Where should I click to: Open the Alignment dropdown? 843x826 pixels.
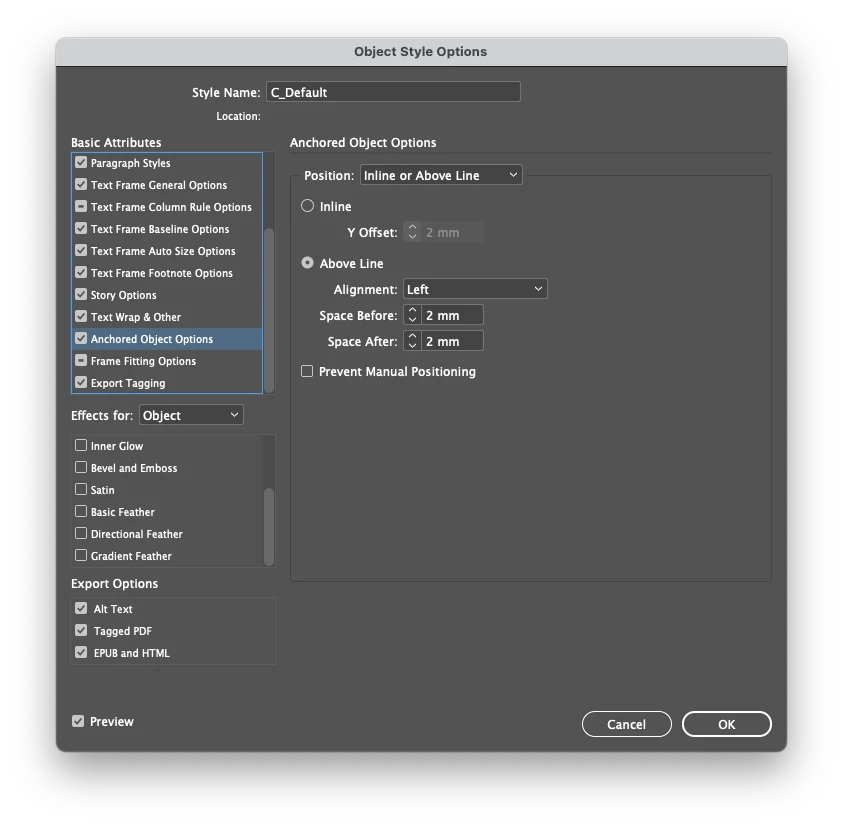(475, 289)
